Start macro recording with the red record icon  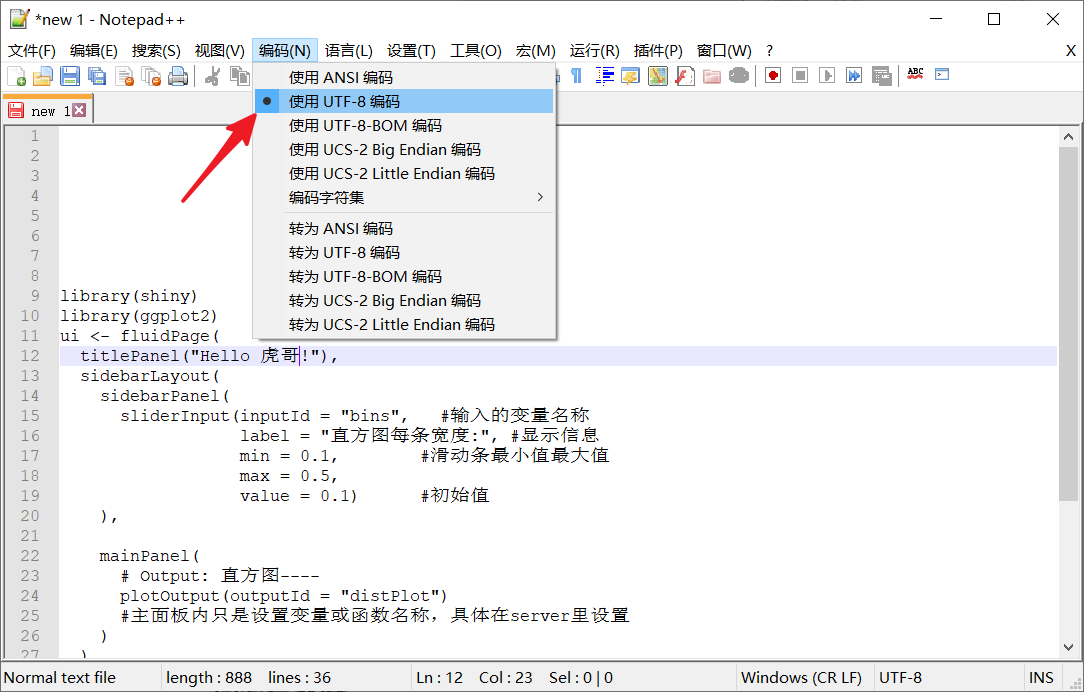[x=772, y=74]
